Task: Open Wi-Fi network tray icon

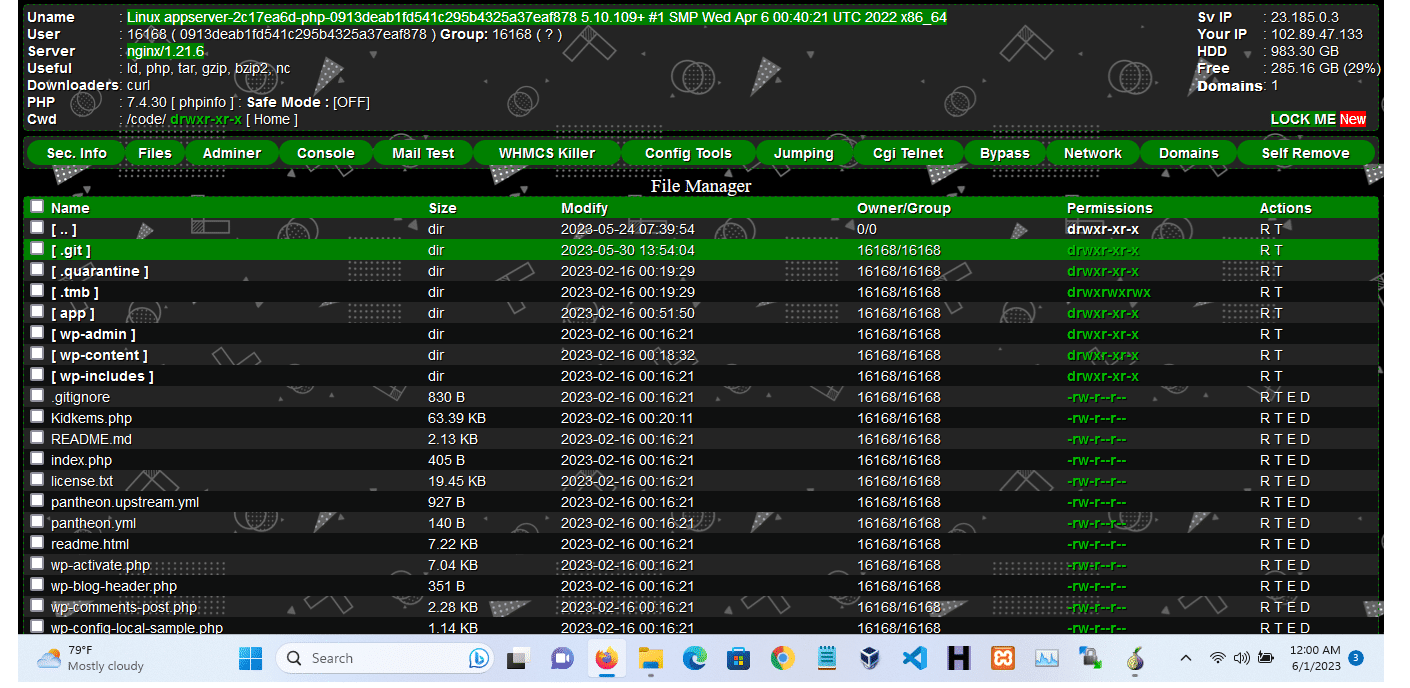Action: click(x=1217, y=658)
